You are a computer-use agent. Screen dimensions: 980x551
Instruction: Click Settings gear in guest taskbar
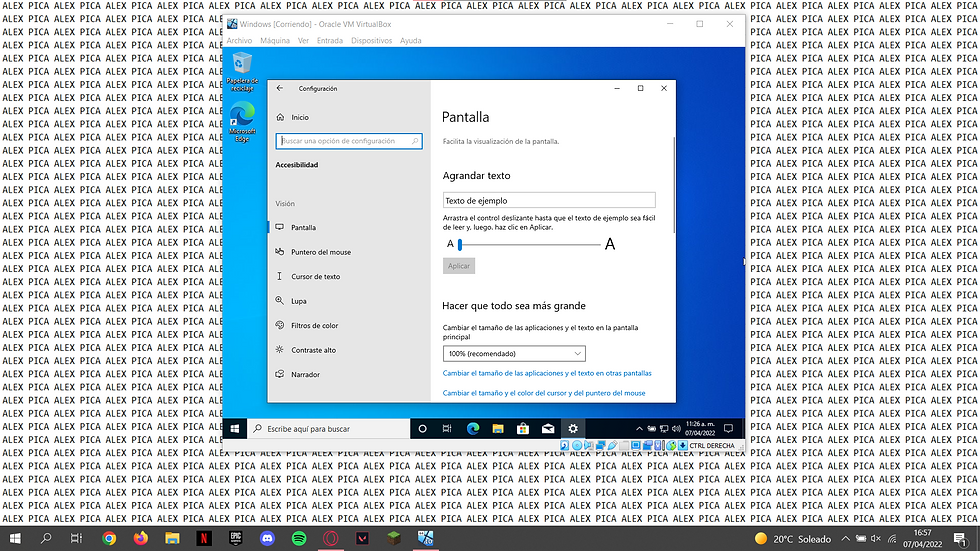pyautogui.click(x=573, y=429)
